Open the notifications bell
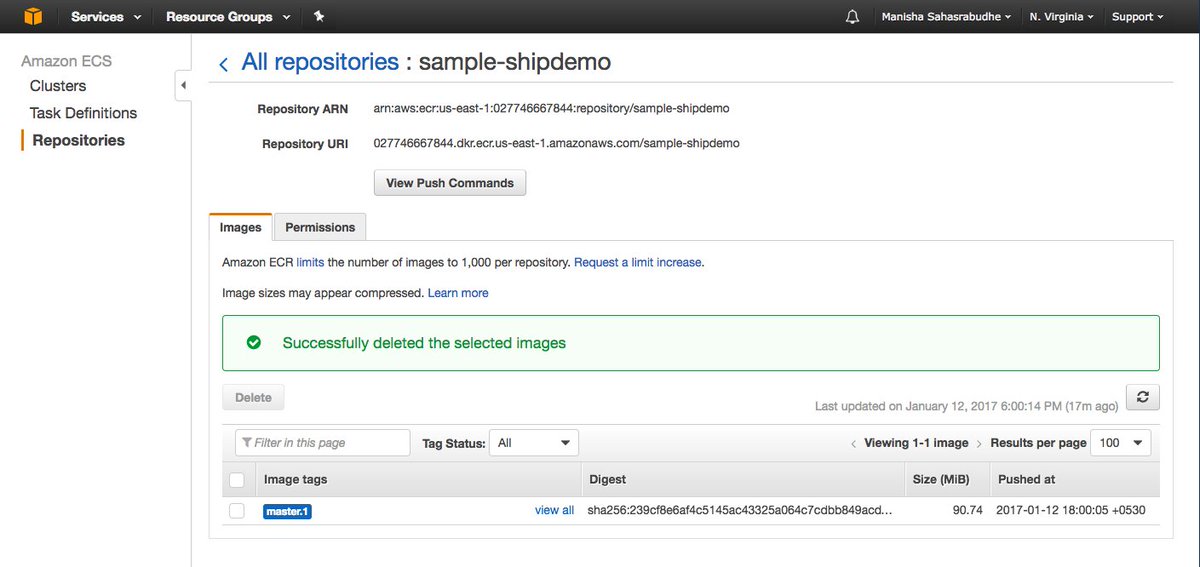 [852, 17]
